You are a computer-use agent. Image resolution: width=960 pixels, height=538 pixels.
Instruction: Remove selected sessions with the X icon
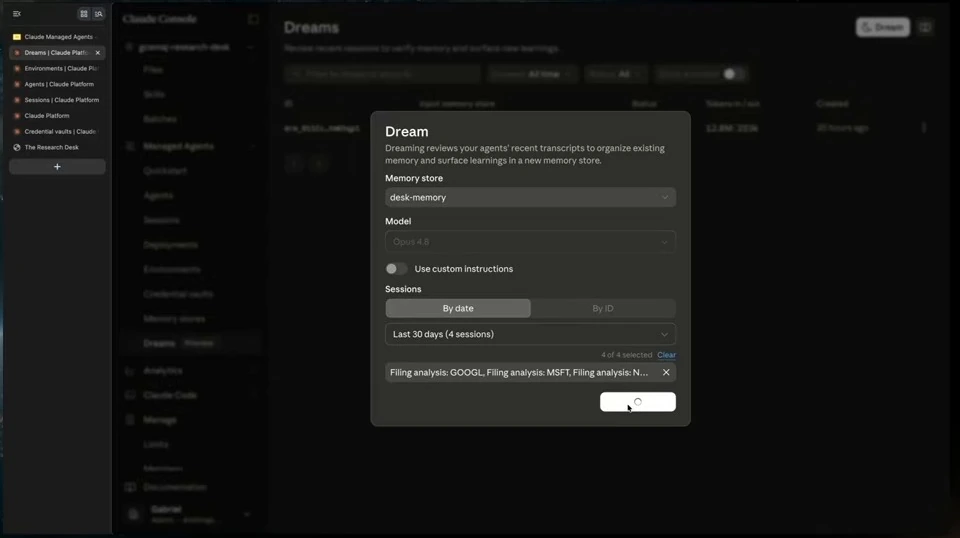(666, 372)
